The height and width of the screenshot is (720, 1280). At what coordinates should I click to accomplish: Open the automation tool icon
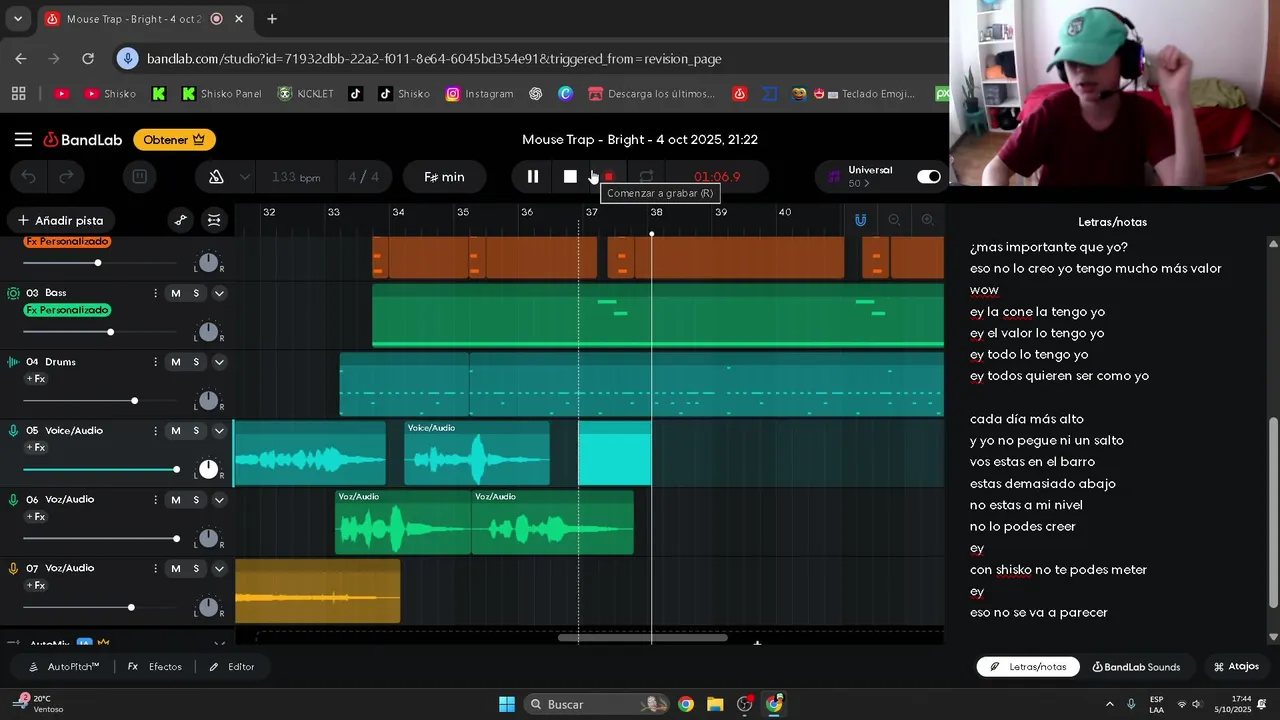pos(180,220)
